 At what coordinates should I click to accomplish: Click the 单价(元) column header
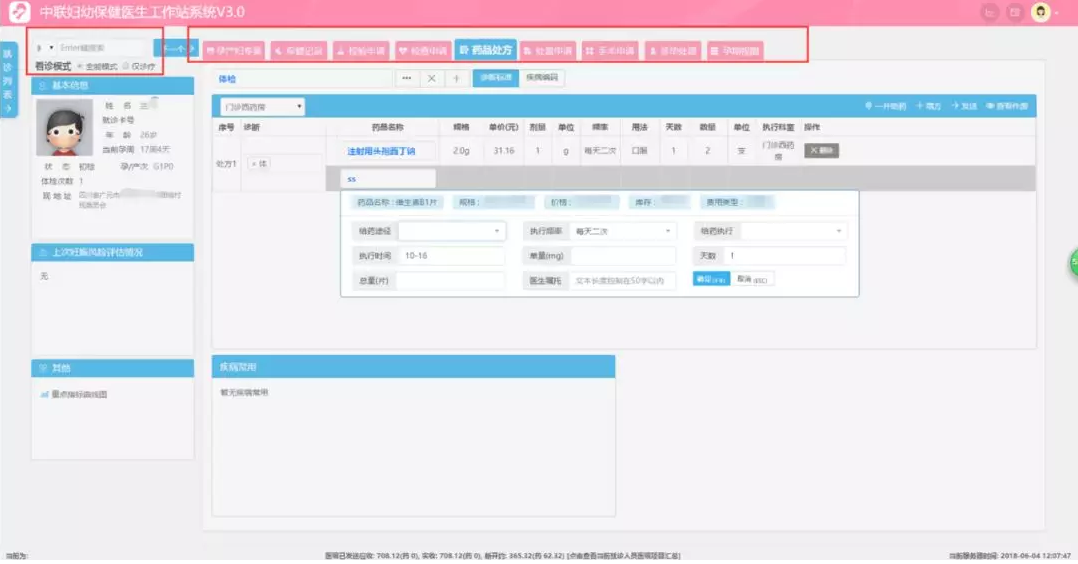click(x=503, y=127)
